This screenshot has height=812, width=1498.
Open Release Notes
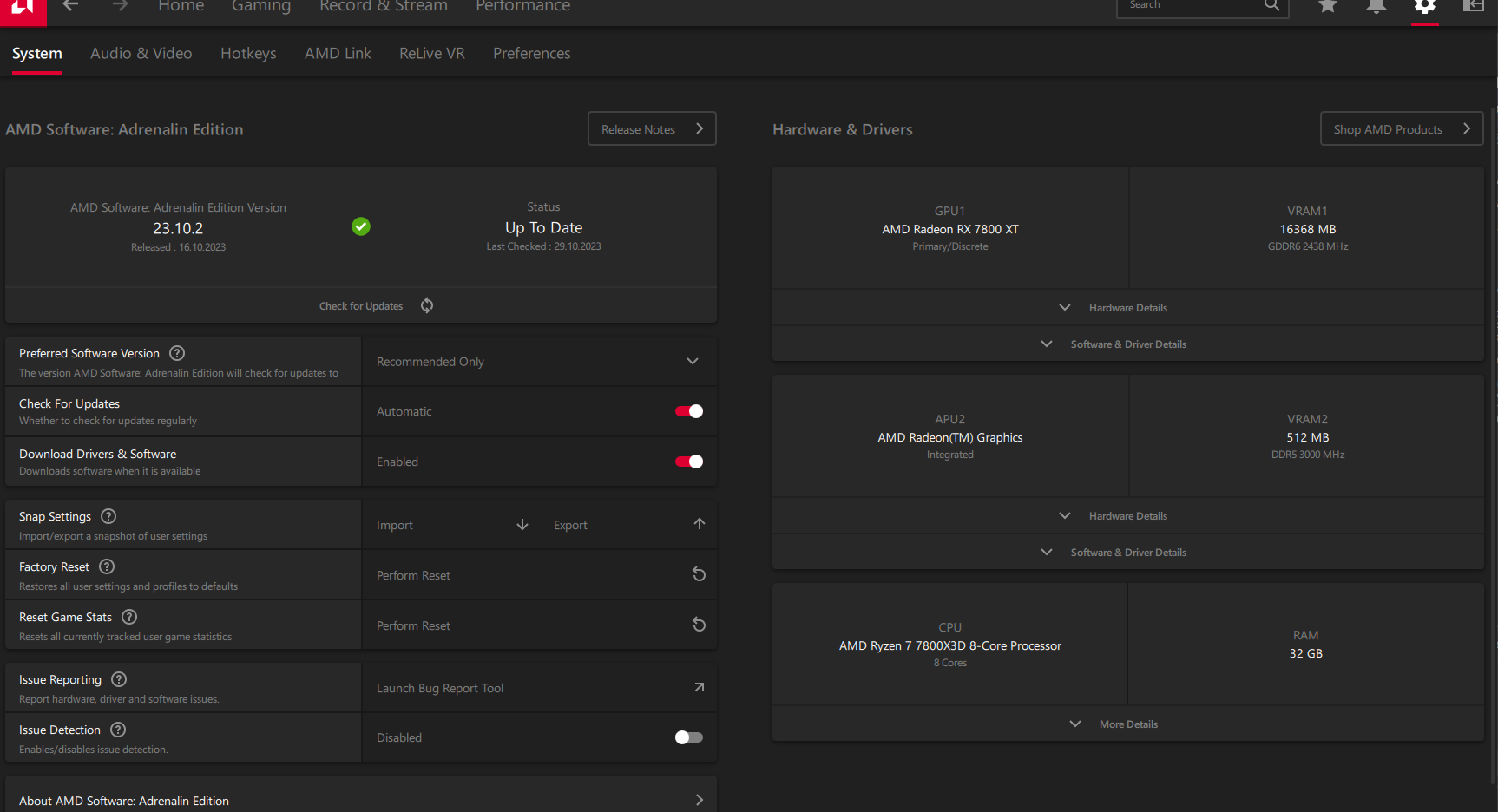tap(652, 128)
